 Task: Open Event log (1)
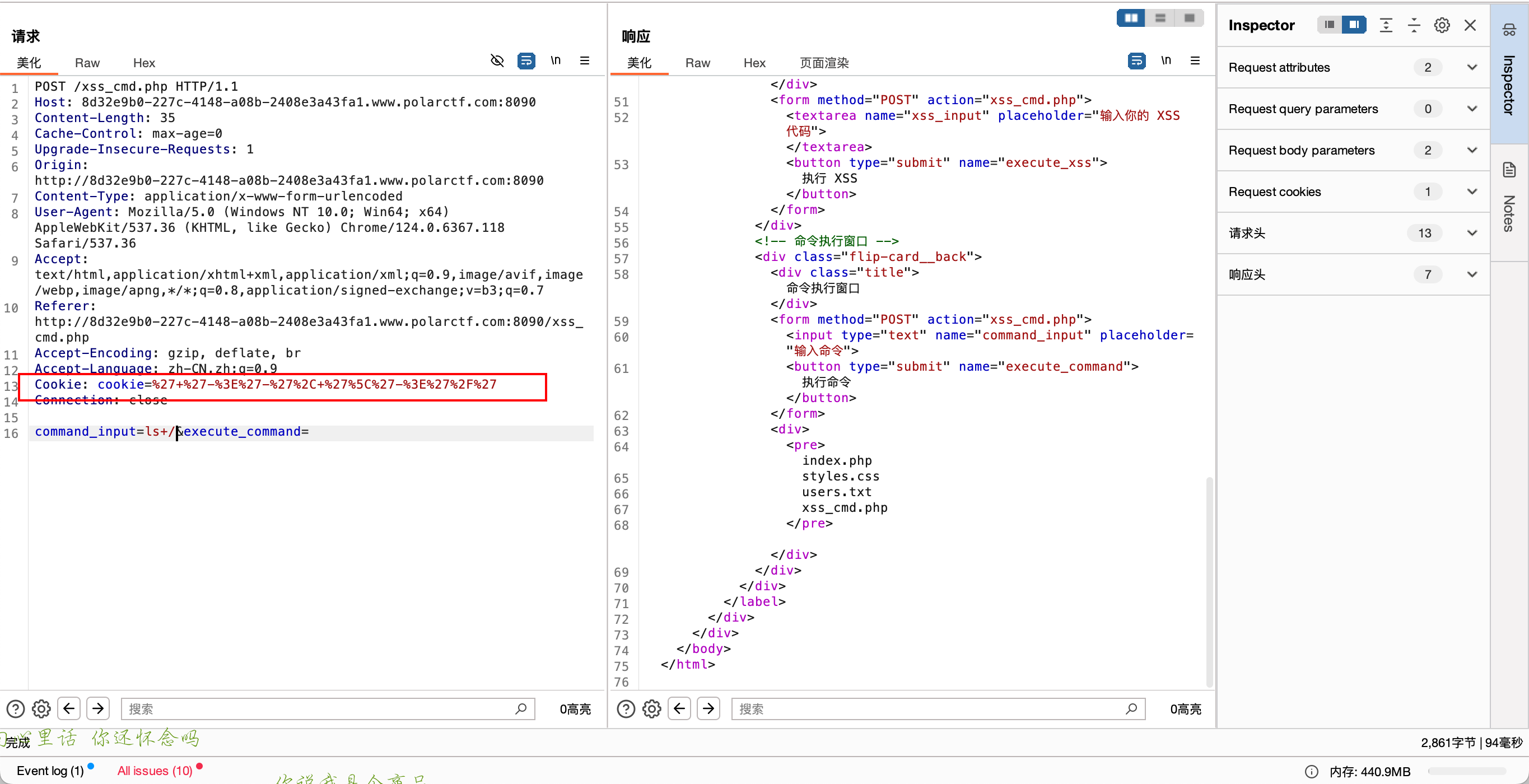50,771
